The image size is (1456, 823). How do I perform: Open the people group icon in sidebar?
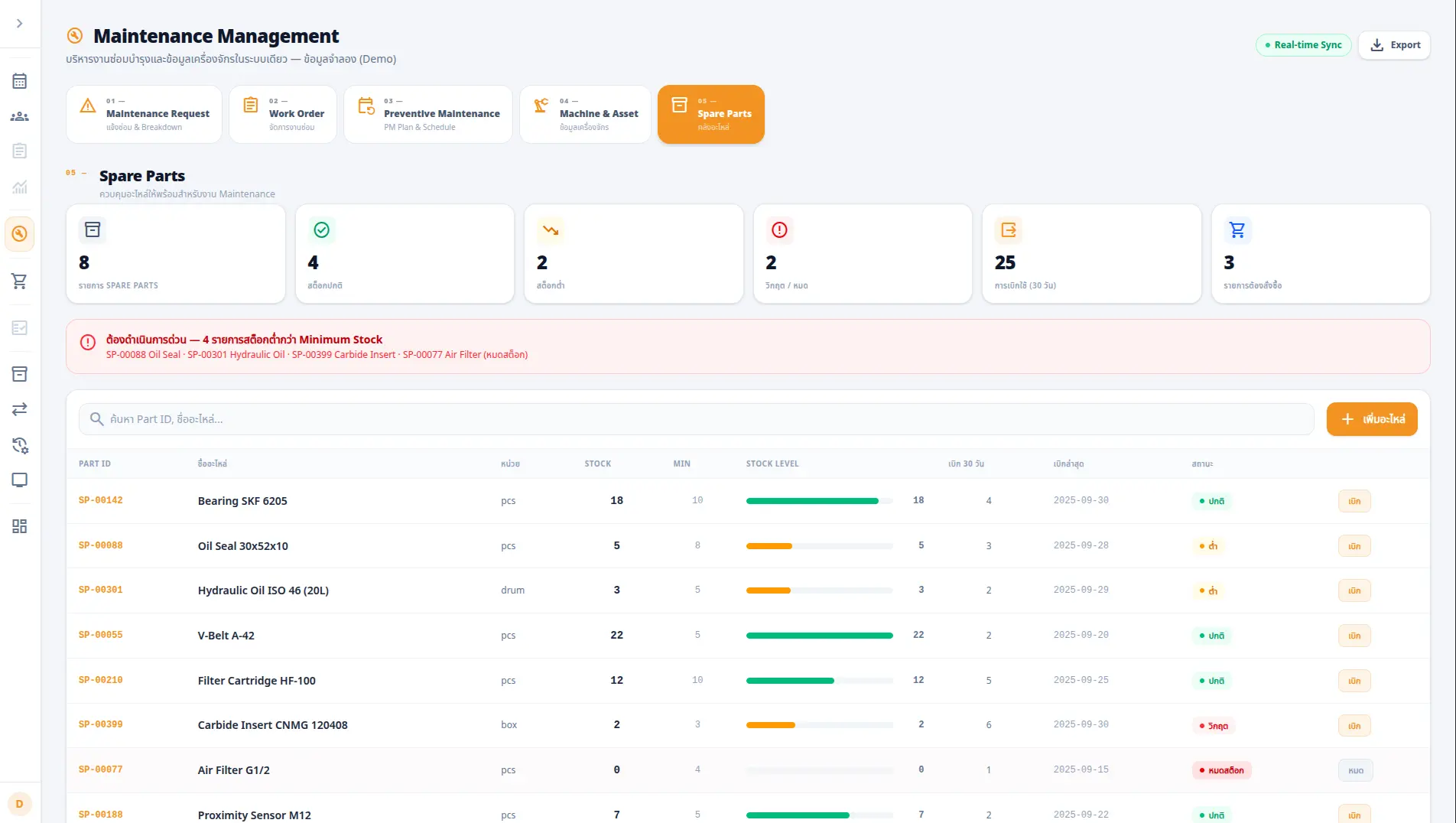20,116
